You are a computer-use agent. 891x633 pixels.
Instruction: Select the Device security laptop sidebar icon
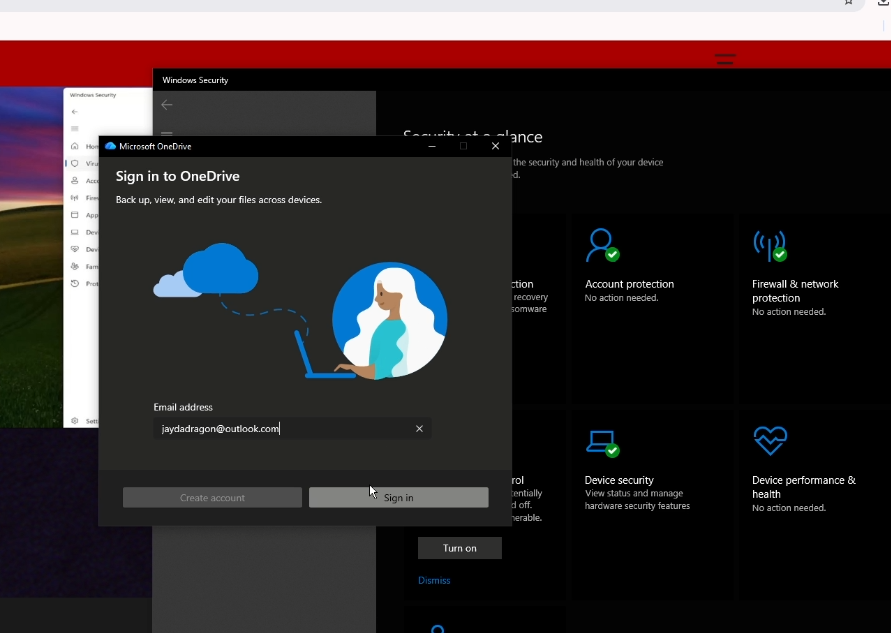click(74, 232)
